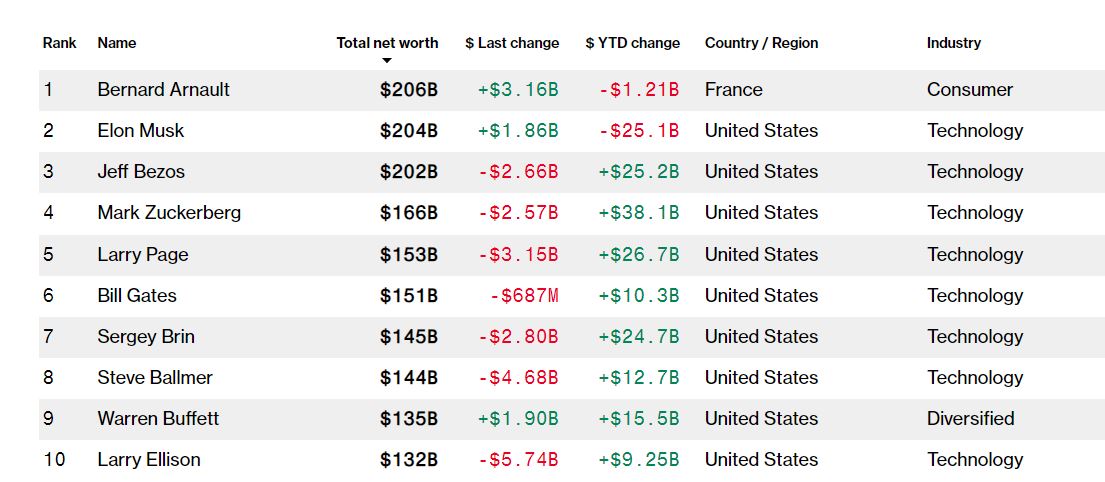Open Mark Zuckerberg's profile
The image size is (1105, 482).
coord(169,213)
